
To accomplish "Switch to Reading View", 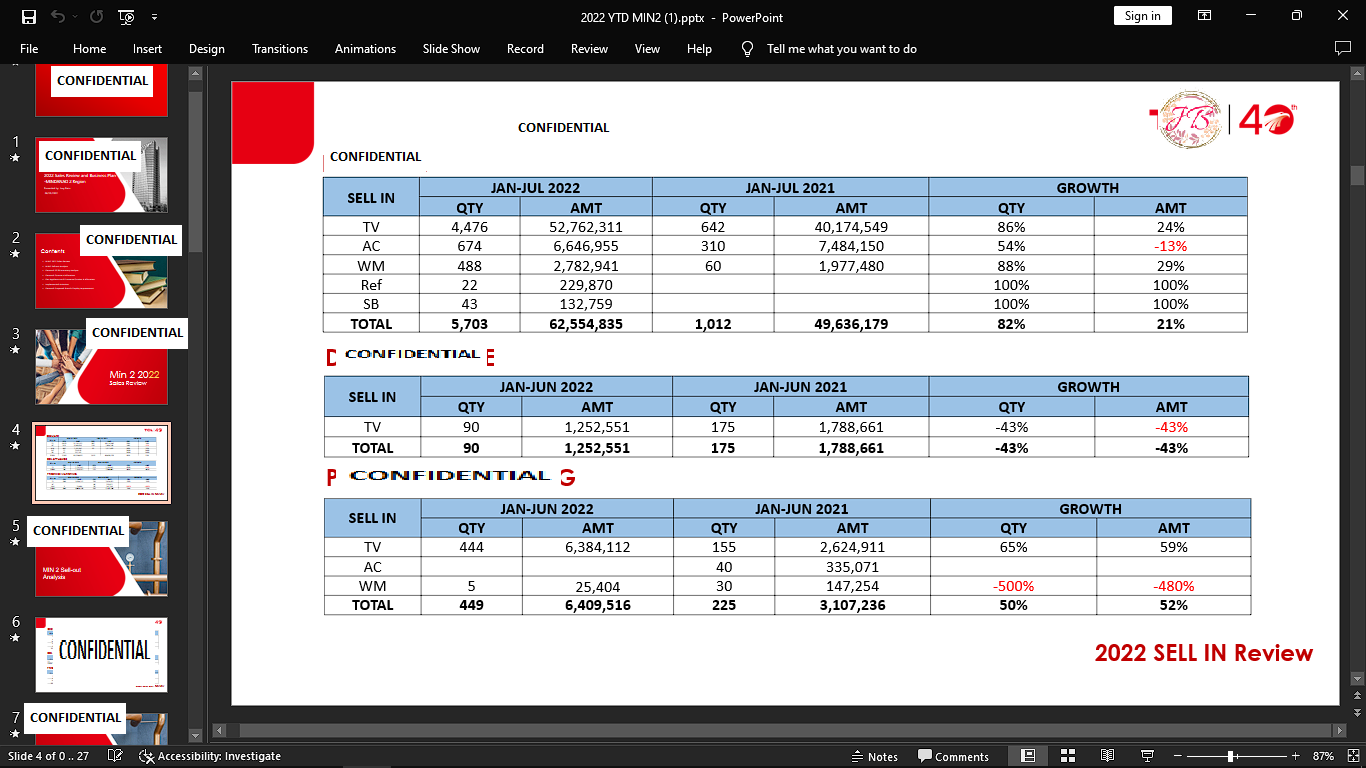I will click(1107, 756).
